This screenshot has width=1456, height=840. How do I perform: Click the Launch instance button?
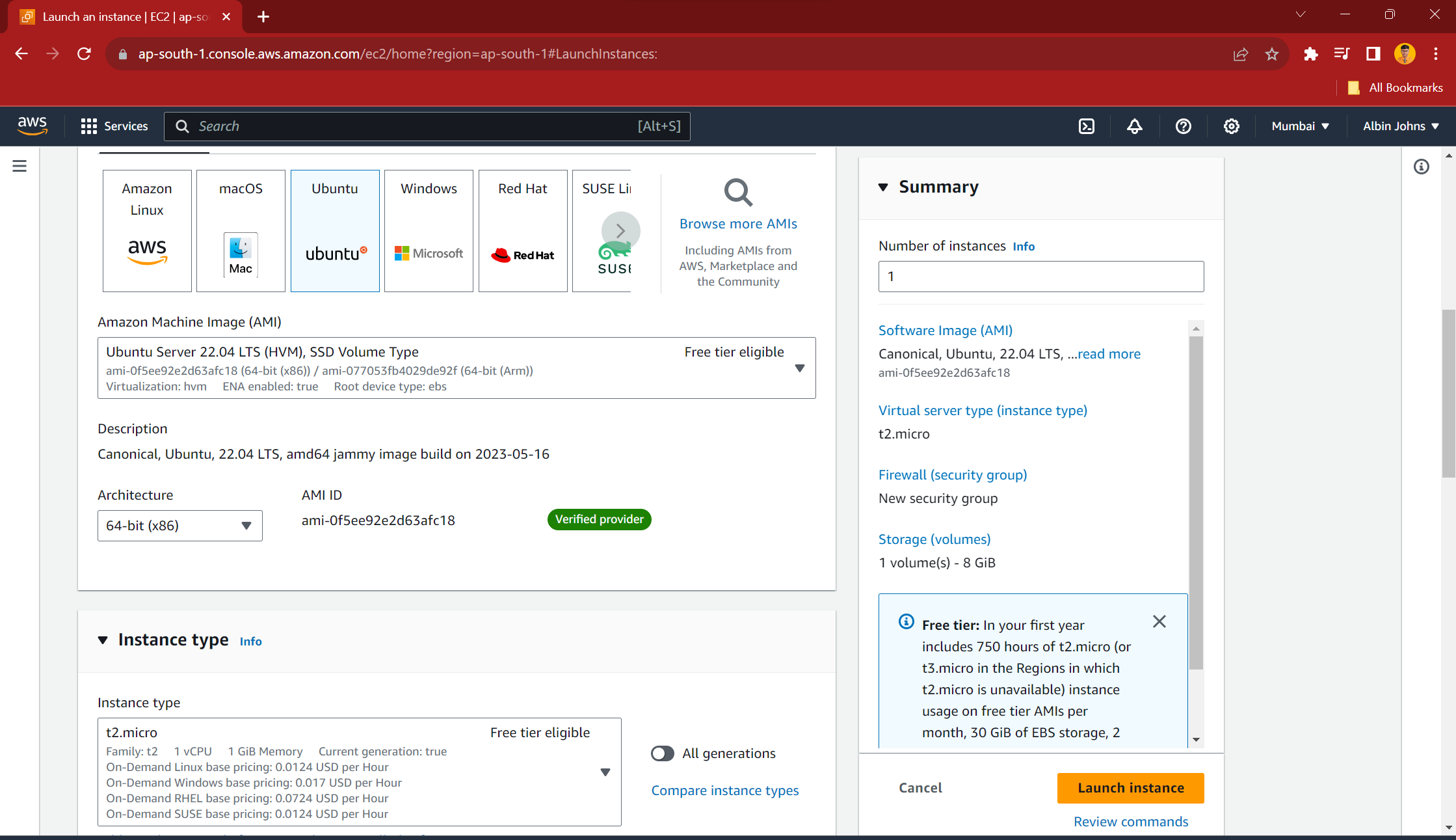(1131, 788)
